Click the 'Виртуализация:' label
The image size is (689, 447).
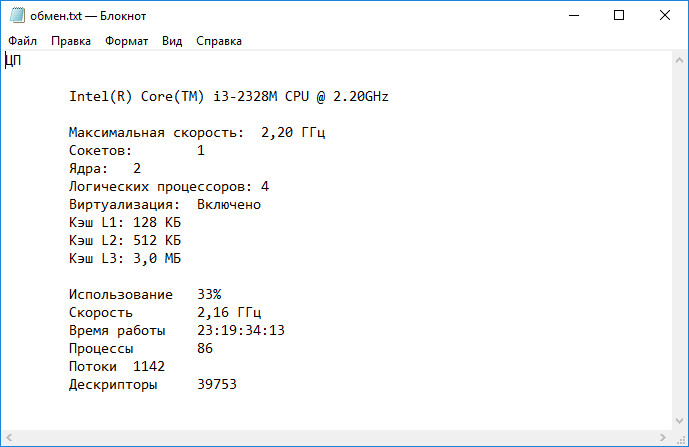(124, 204)
